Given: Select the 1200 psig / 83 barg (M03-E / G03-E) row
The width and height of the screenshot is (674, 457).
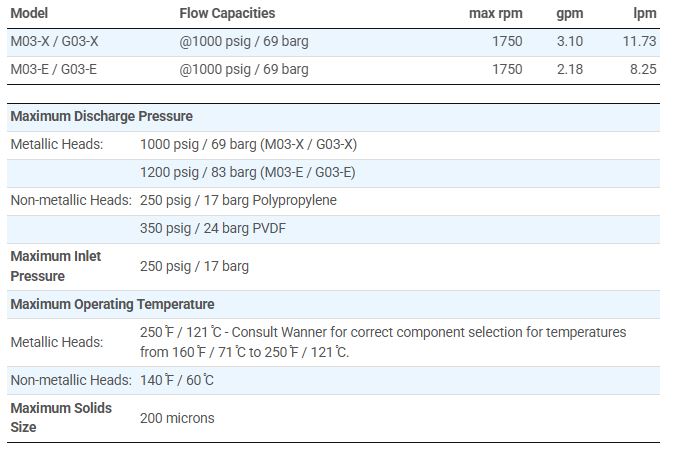Looking at the screenshot, I should tap(247, 172).
